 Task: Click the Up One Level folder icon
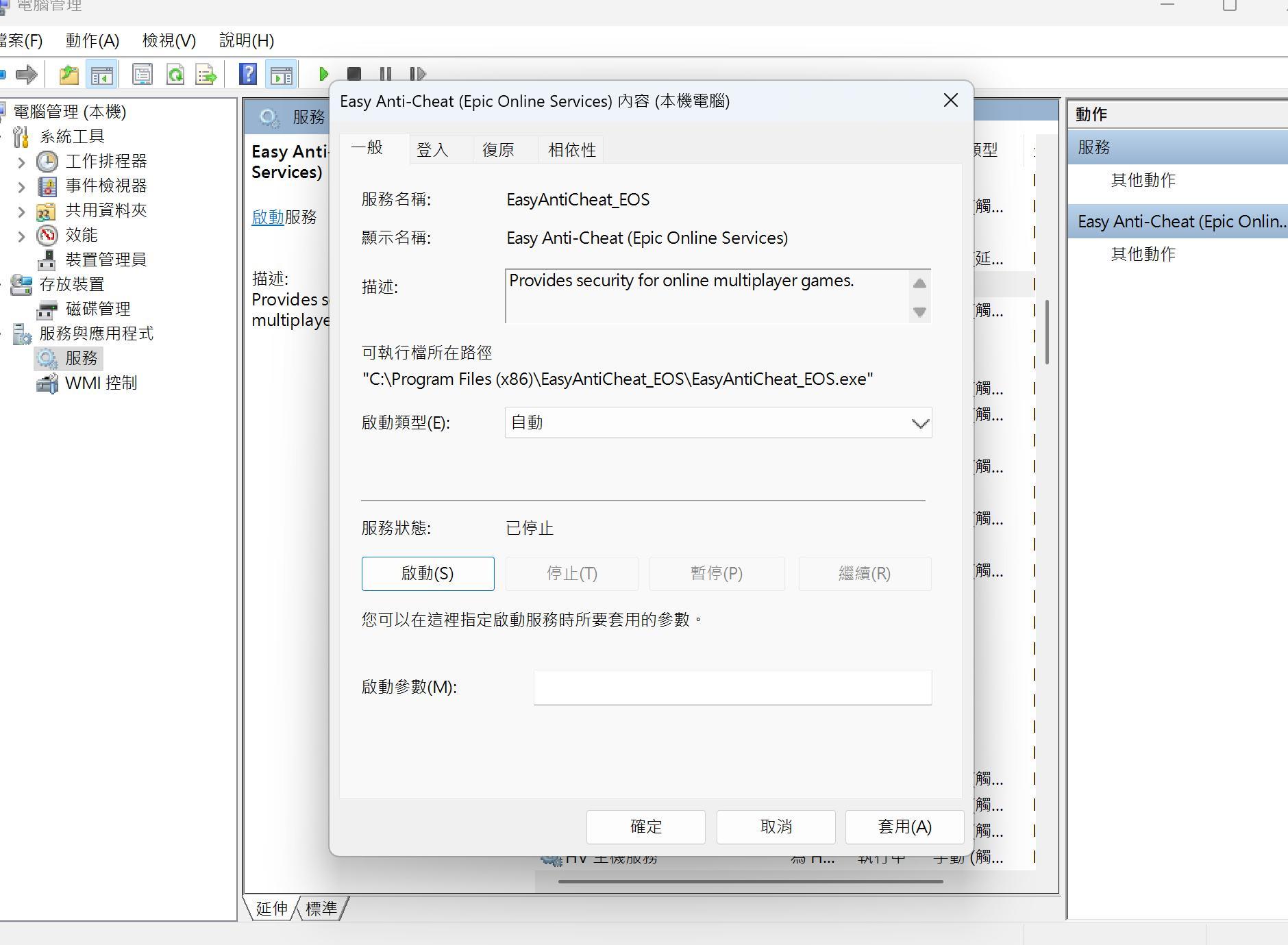point(69,74)
